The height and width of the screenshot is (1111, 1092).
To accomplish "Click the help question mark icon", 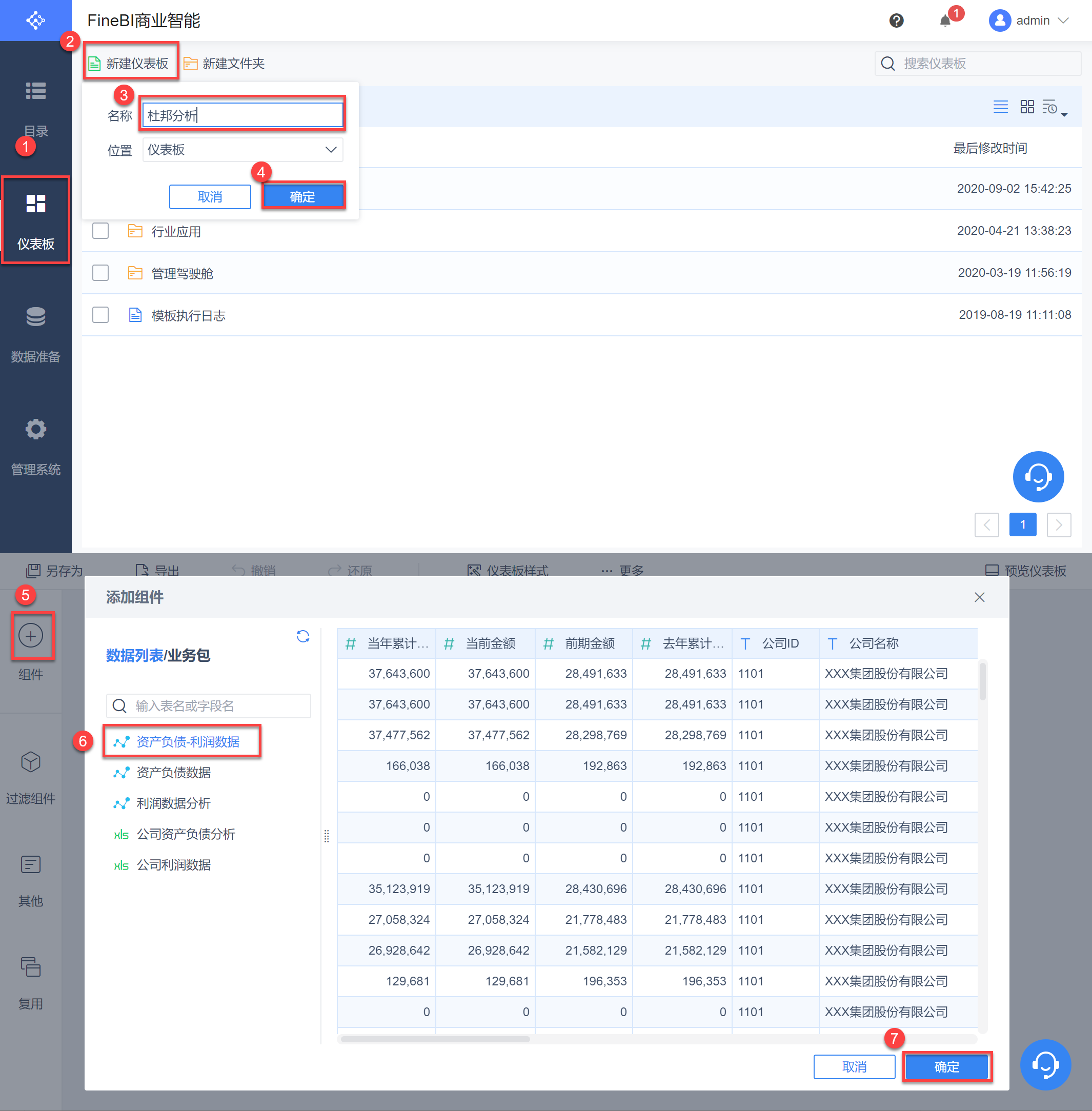I will (896, 21).
